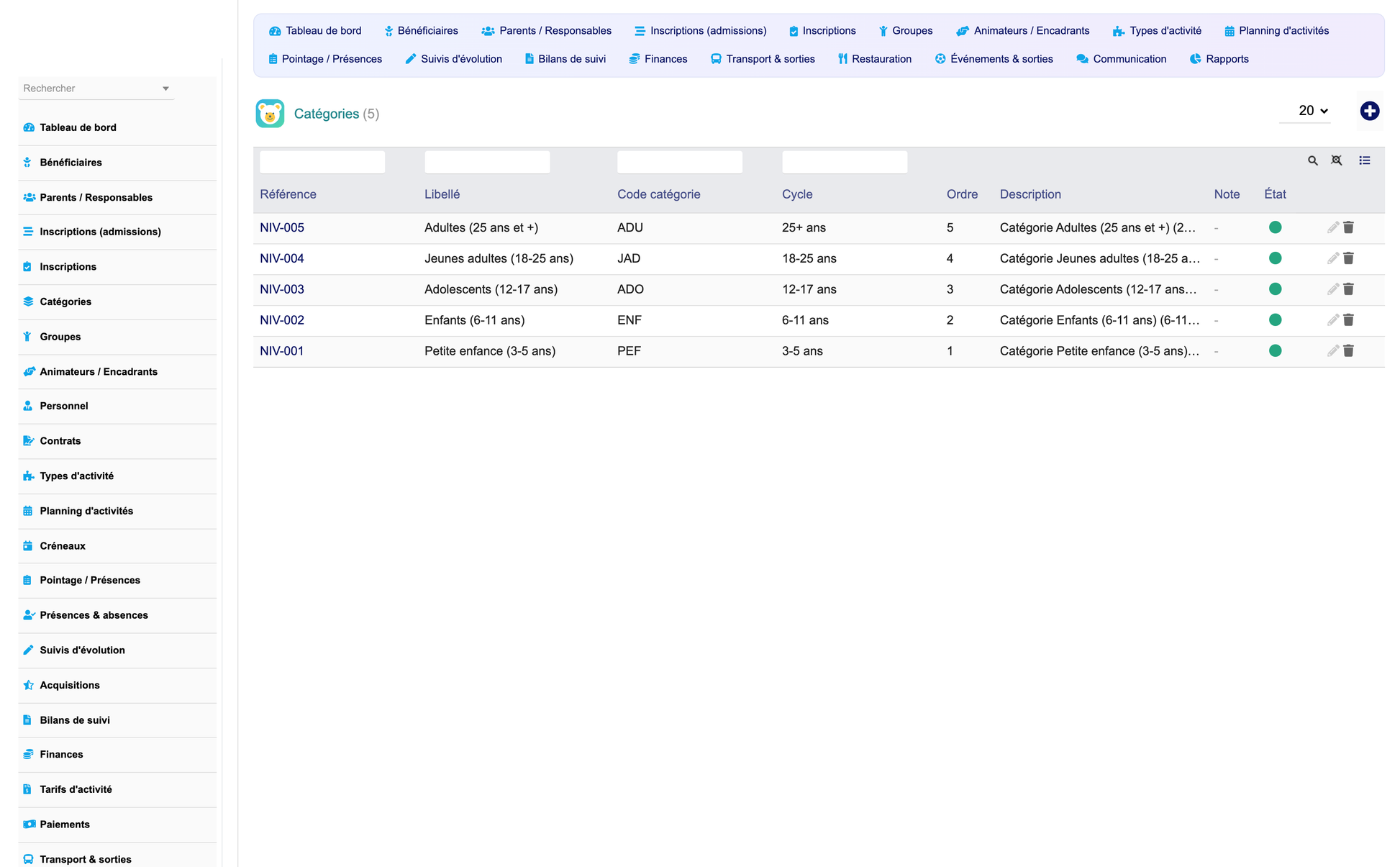
Task: Open the NIV-003 reference link
Action: tap(282, 289)
